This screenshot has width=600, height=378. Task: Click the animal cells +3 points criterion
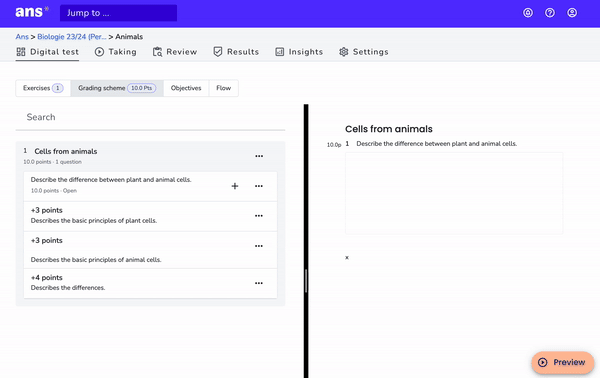pyautogui.click(x=150, y=250)
